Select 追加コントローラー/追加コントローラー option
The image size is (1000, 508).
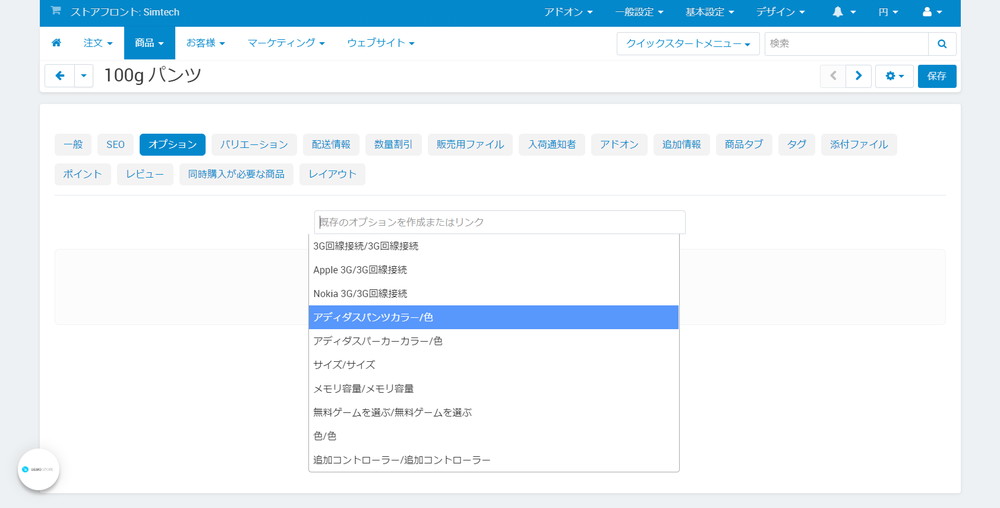[494, 460]
